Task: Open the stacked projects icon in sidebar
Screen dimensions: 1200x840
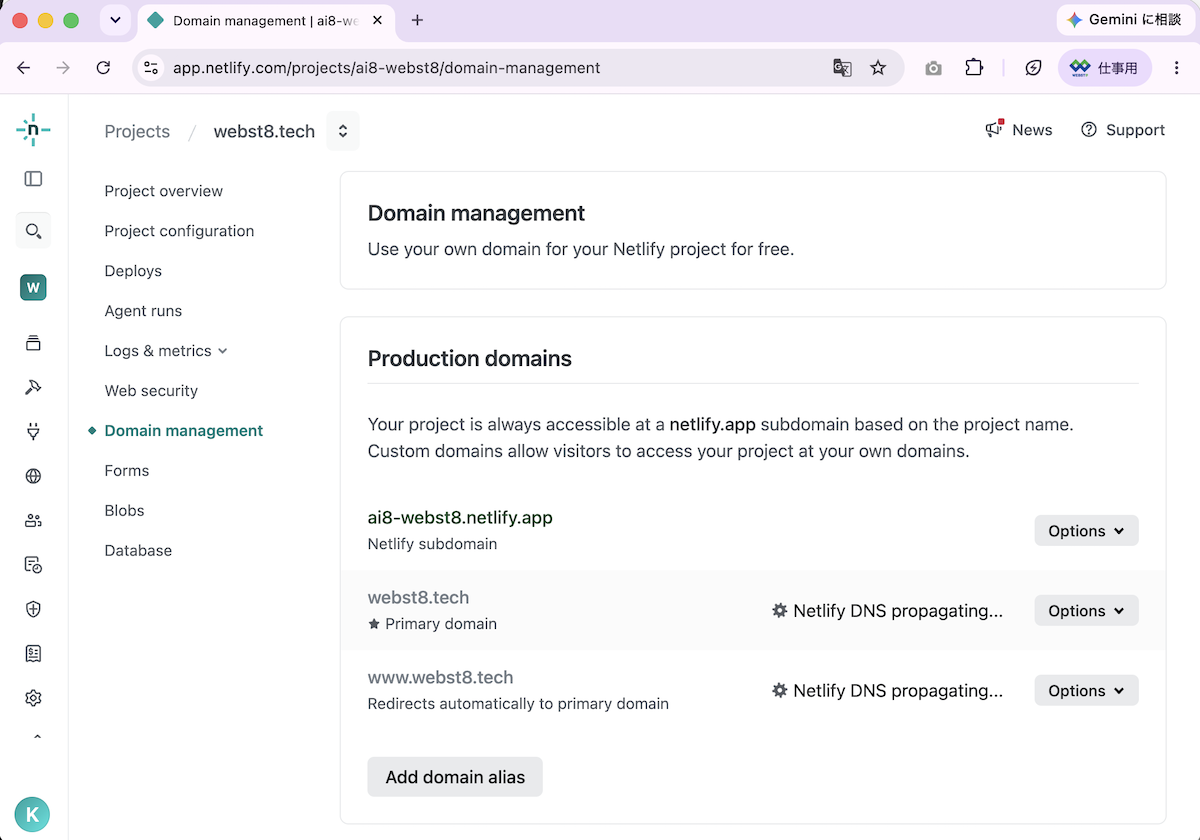Action: 33,343
